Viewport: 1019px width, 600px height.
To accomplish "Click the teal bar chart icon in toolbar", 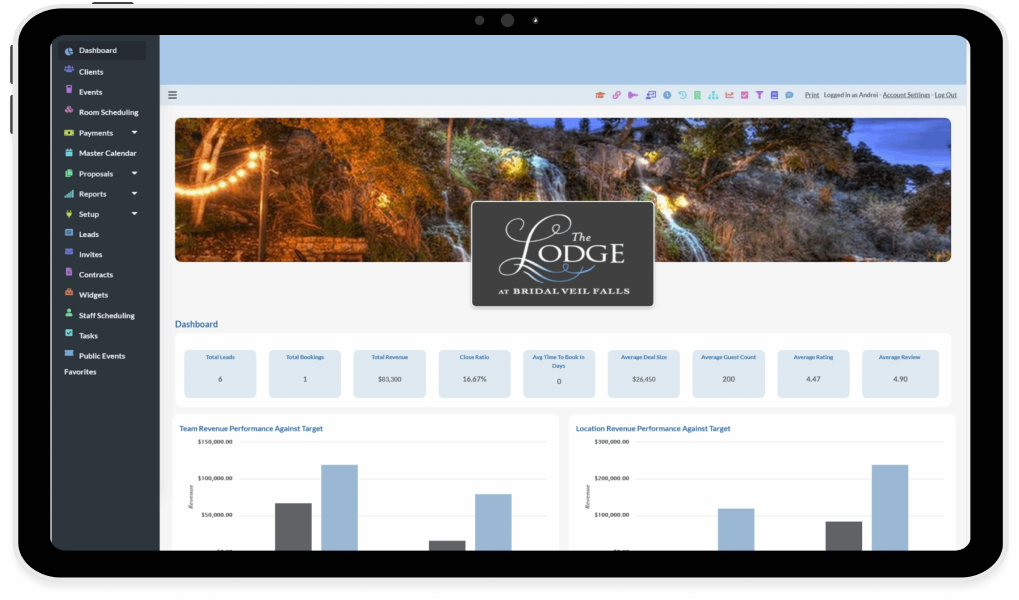I will click(714, 94).
